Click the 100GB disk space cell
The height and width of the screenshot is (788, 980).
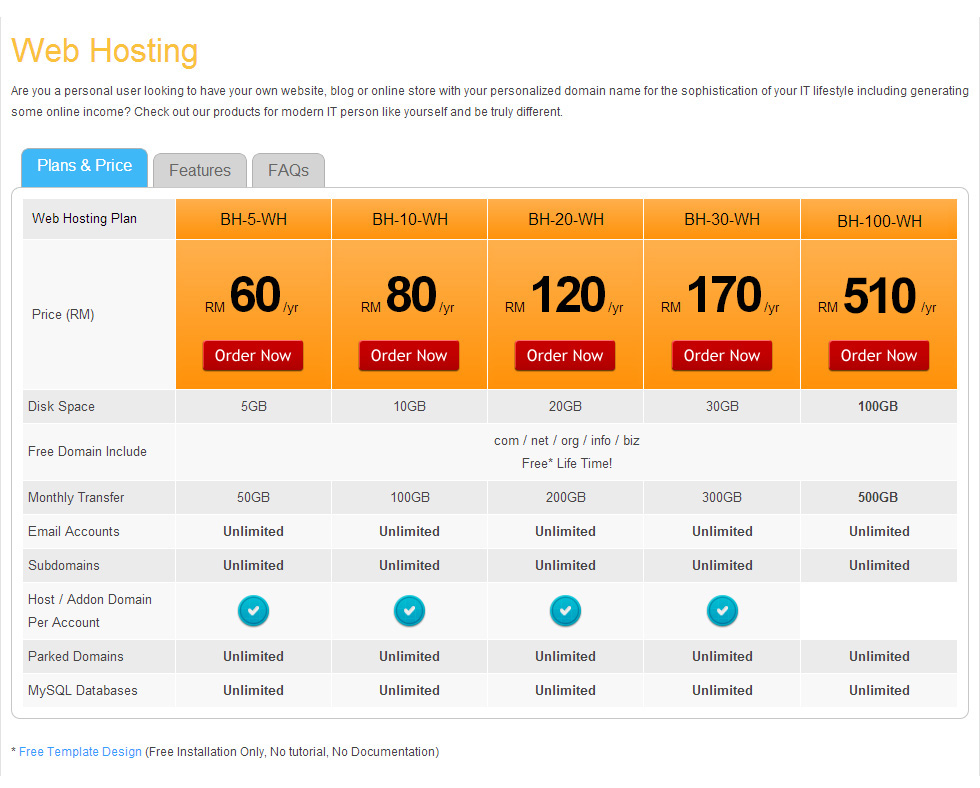[x=879, y=407]
